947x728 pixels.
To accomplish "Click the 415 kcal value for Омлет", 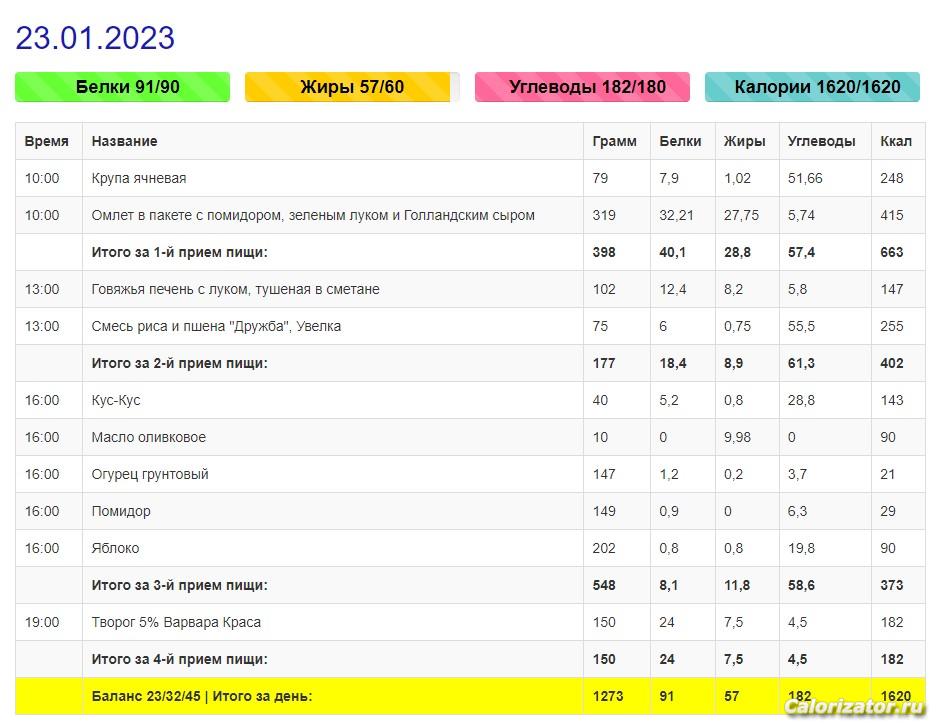I will coord(891,216).
